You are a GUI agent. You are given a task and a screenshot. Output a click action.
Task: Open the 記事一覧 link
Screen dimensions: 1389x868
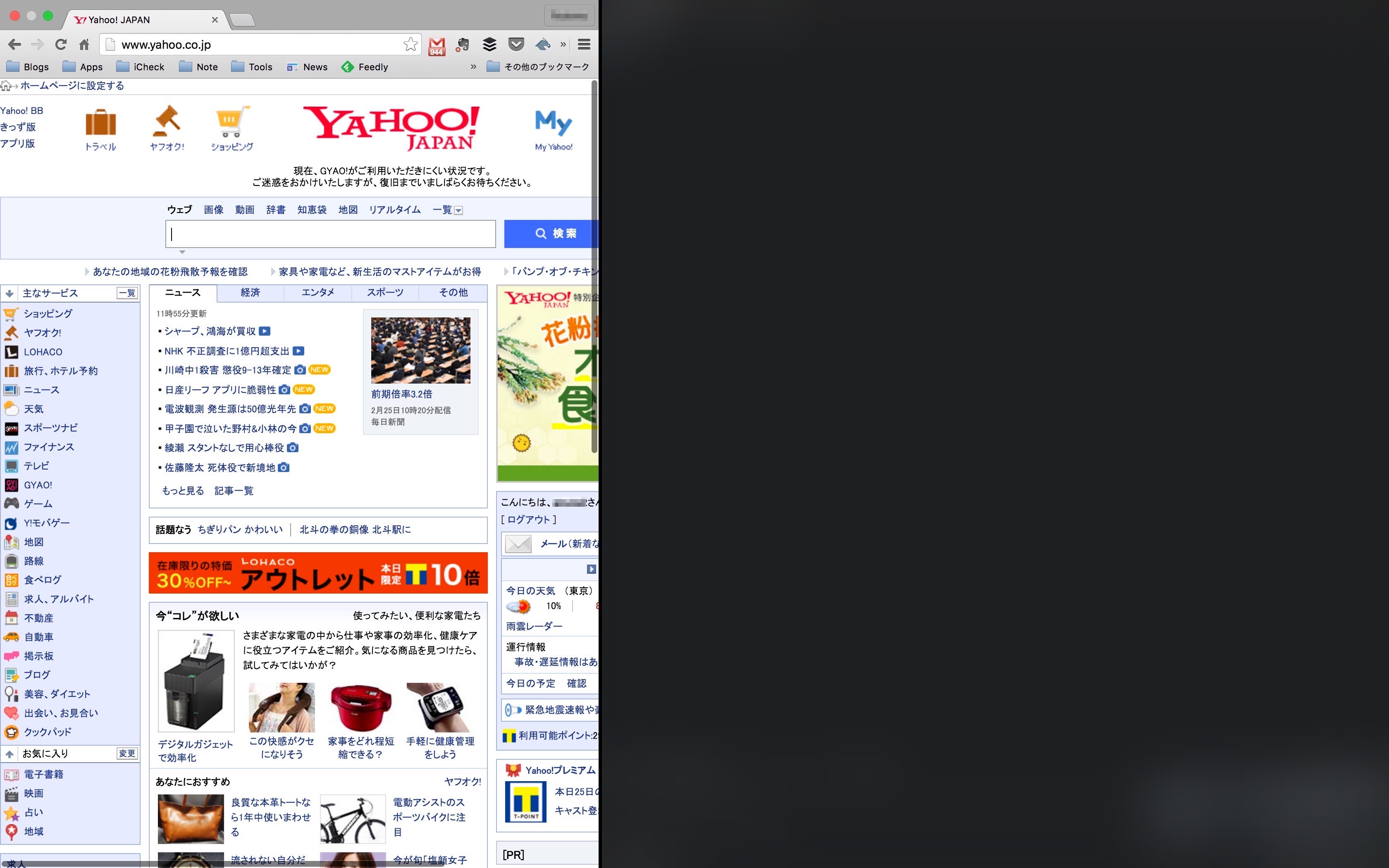pyautogui.click(x=234, y=491)
